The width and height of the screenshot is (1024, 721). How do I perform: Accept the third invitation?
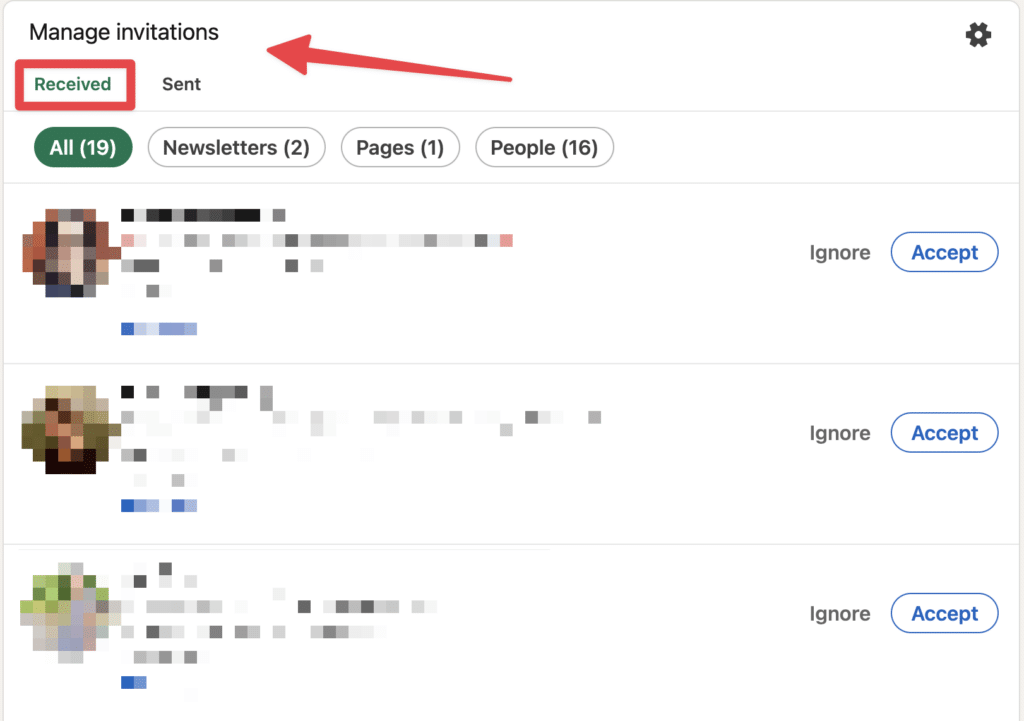click(x=944, y=613)
